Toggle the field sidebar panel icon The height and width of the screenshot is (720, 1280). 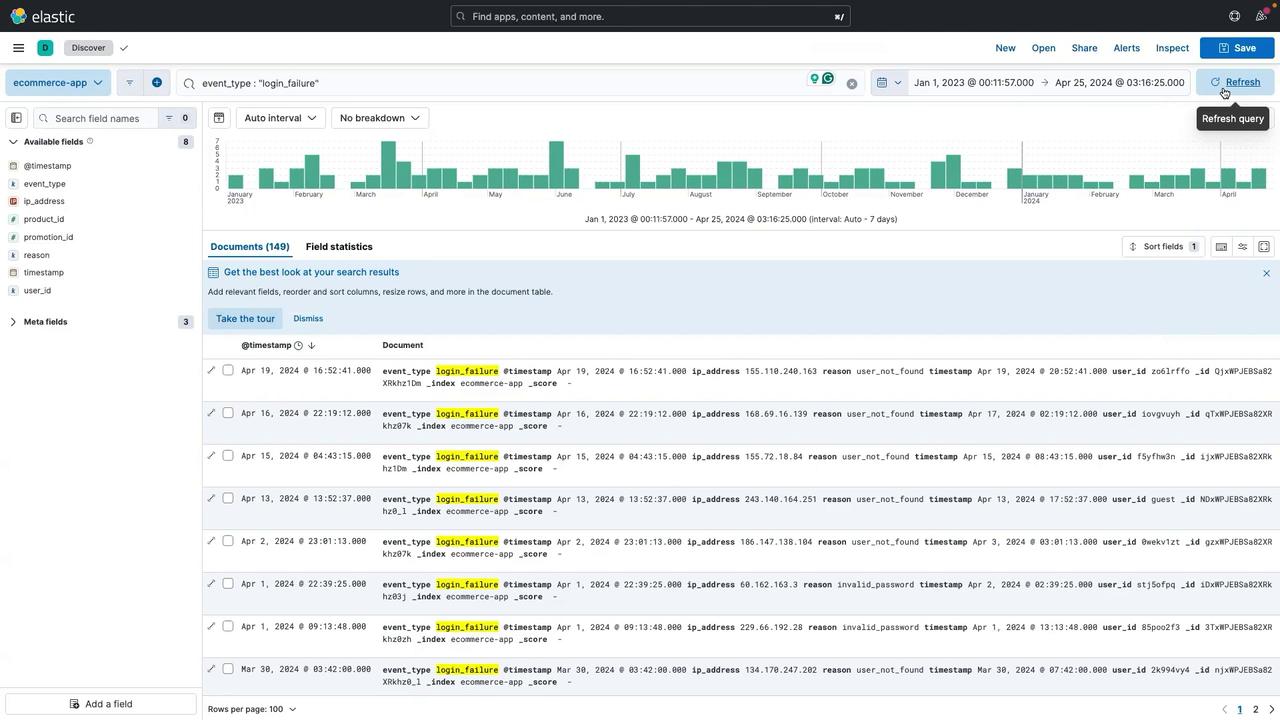16,118
